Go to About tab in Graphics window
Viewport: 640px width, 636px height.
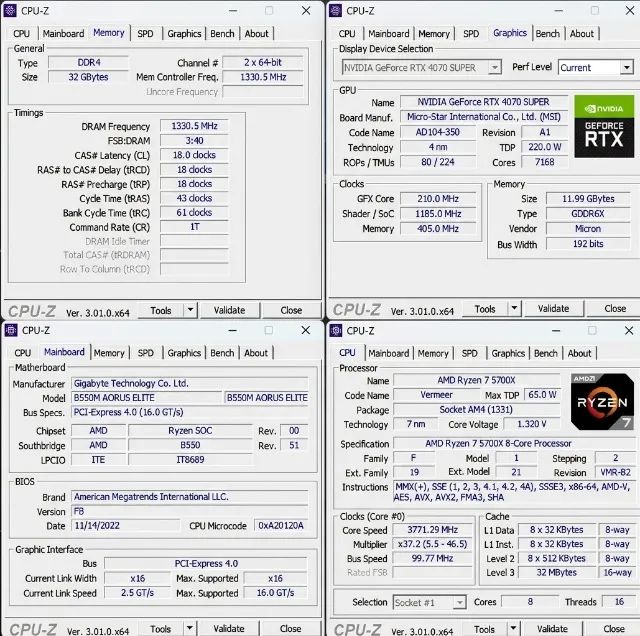[x=582, y=34]
